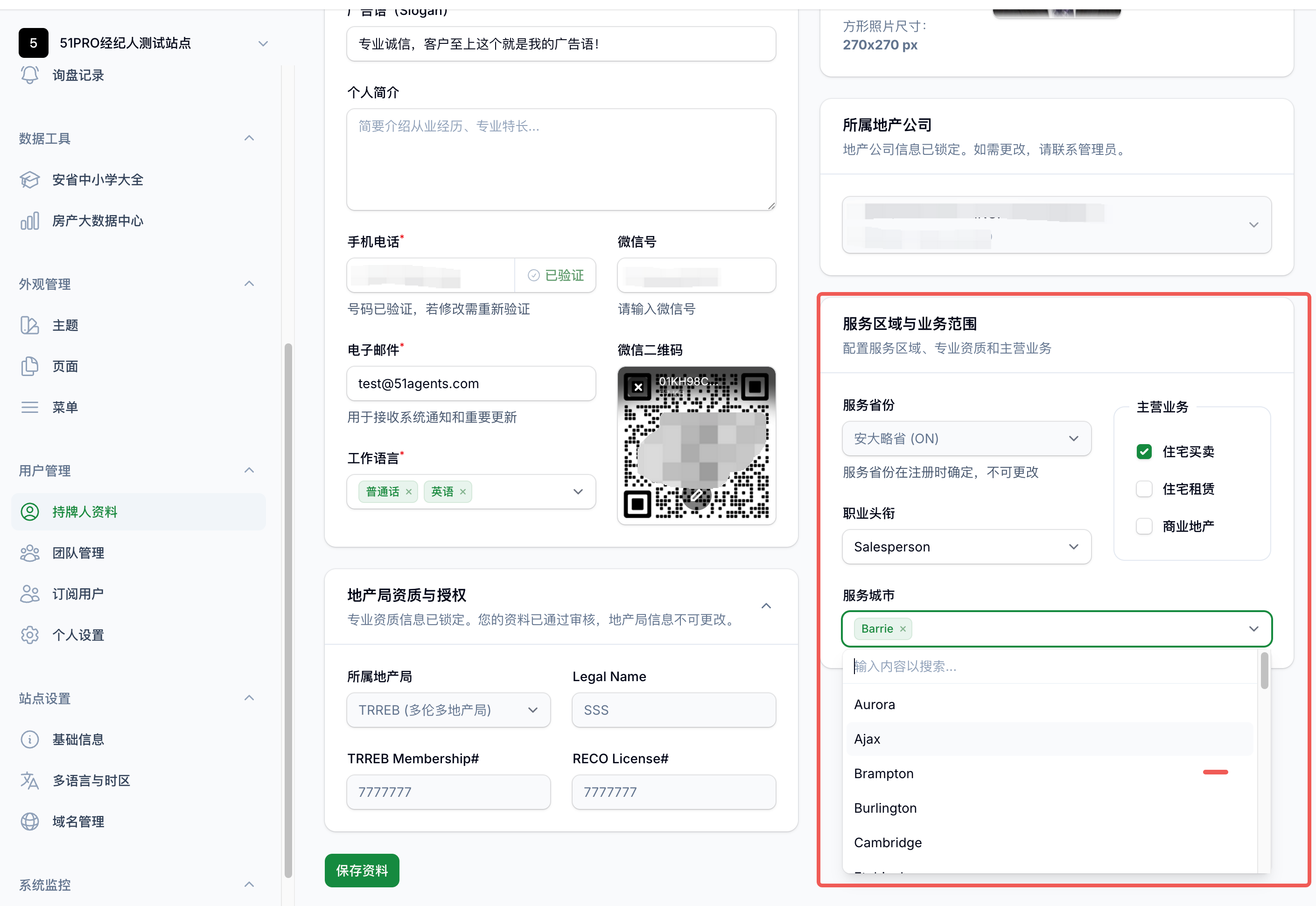Click the RECO License# field
This screenshot has width=1316, height=906.
point(673,792)
